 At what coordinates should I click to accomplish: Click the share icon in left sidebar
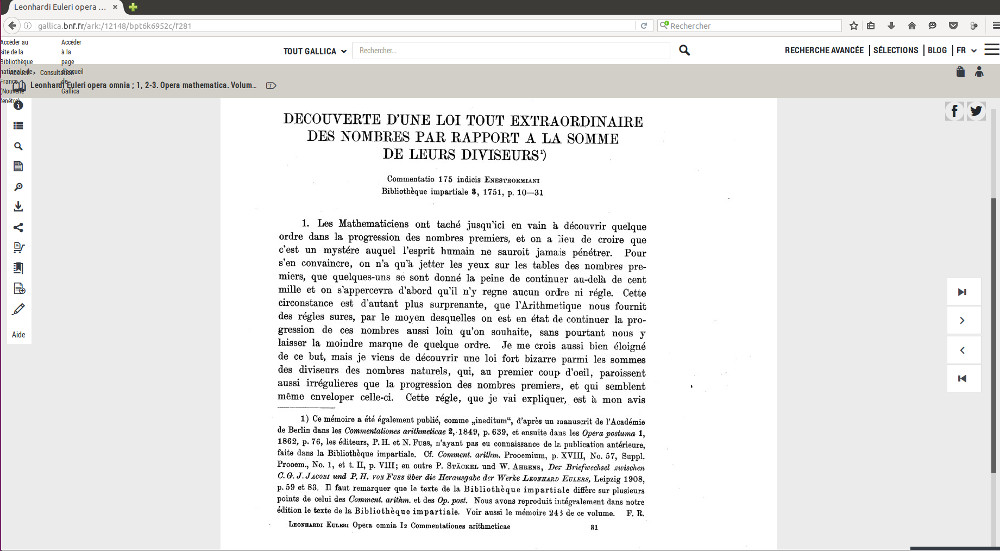[18, 228]
